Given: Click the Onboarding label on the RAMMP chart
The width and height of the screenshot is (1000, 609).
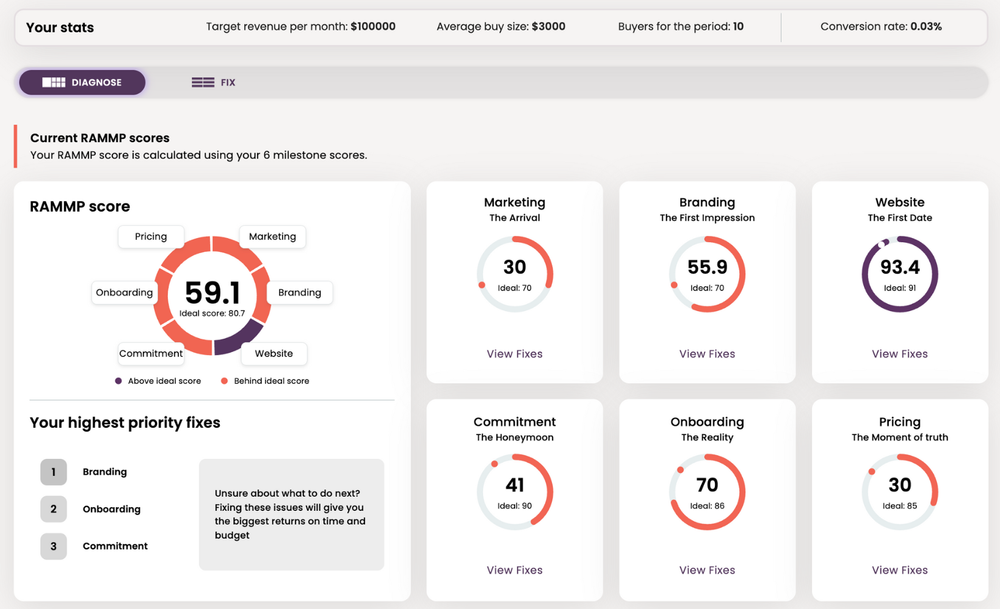Looking at the screenshot, I should (x=124, y=293).
